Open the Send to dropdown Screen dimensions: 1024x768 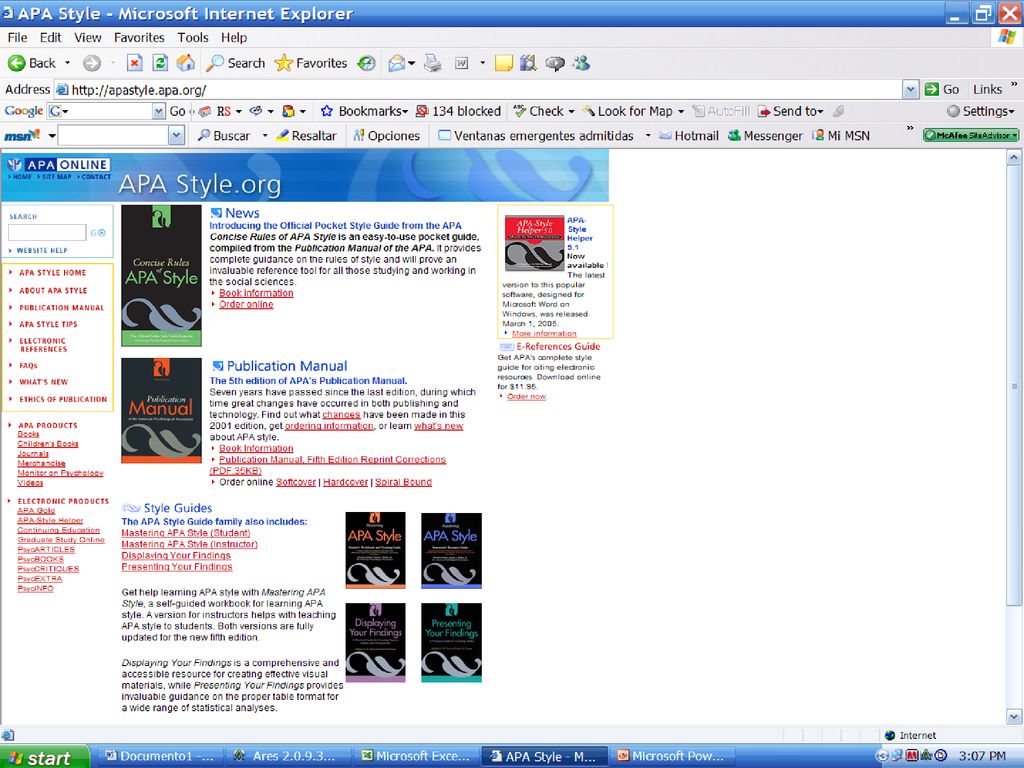click(820, 111)
